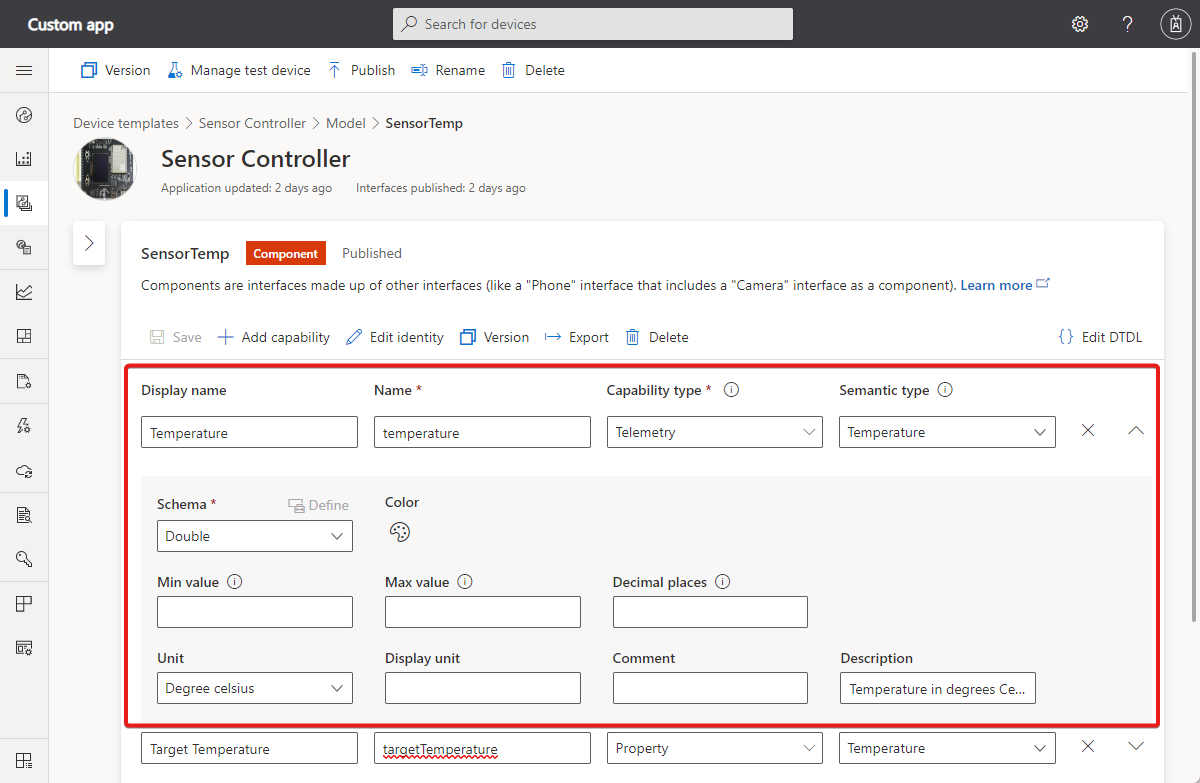The image size is (1200, 783).
Task: Show Semantic type info tooltip
Action: (x=945, y=390)
